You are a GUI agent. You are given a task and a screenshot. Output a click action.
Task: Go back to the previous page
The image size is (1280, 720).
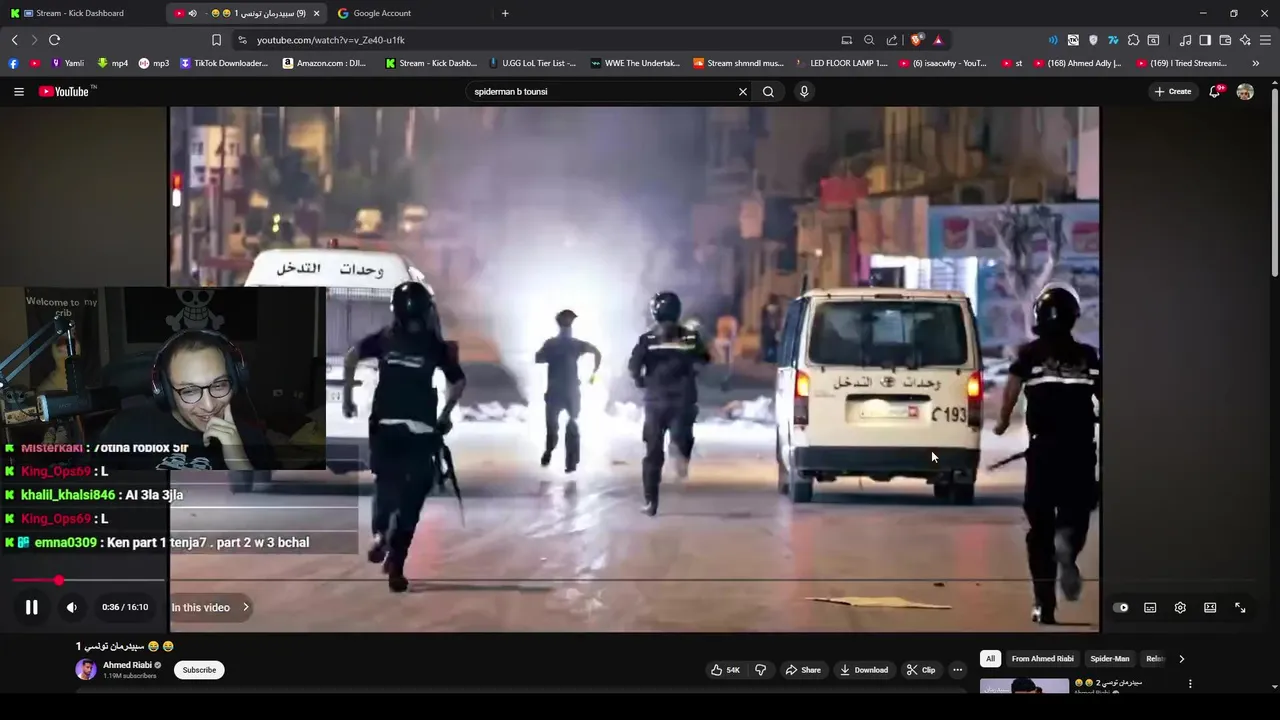(x=14, y=40)
